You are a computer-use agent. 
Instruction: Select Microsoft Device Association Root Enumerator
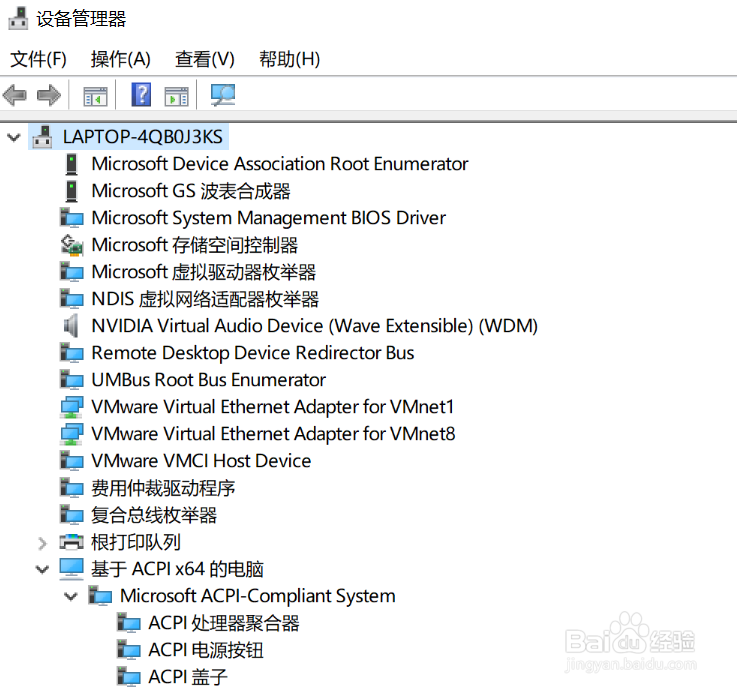coord(280,164)
